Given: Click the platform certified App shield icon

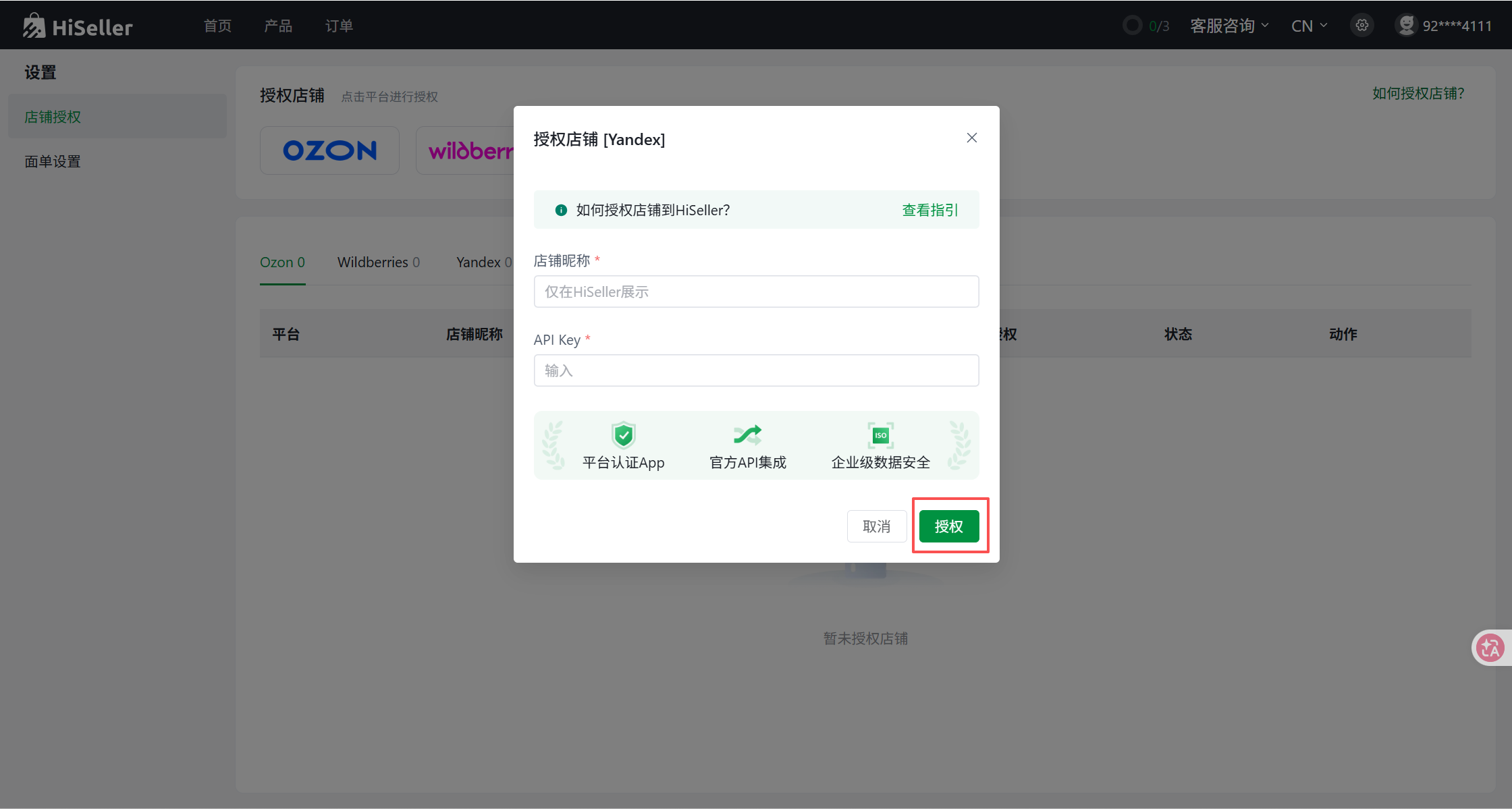Looking at the screenshot, I should click(x=623, y=435).
